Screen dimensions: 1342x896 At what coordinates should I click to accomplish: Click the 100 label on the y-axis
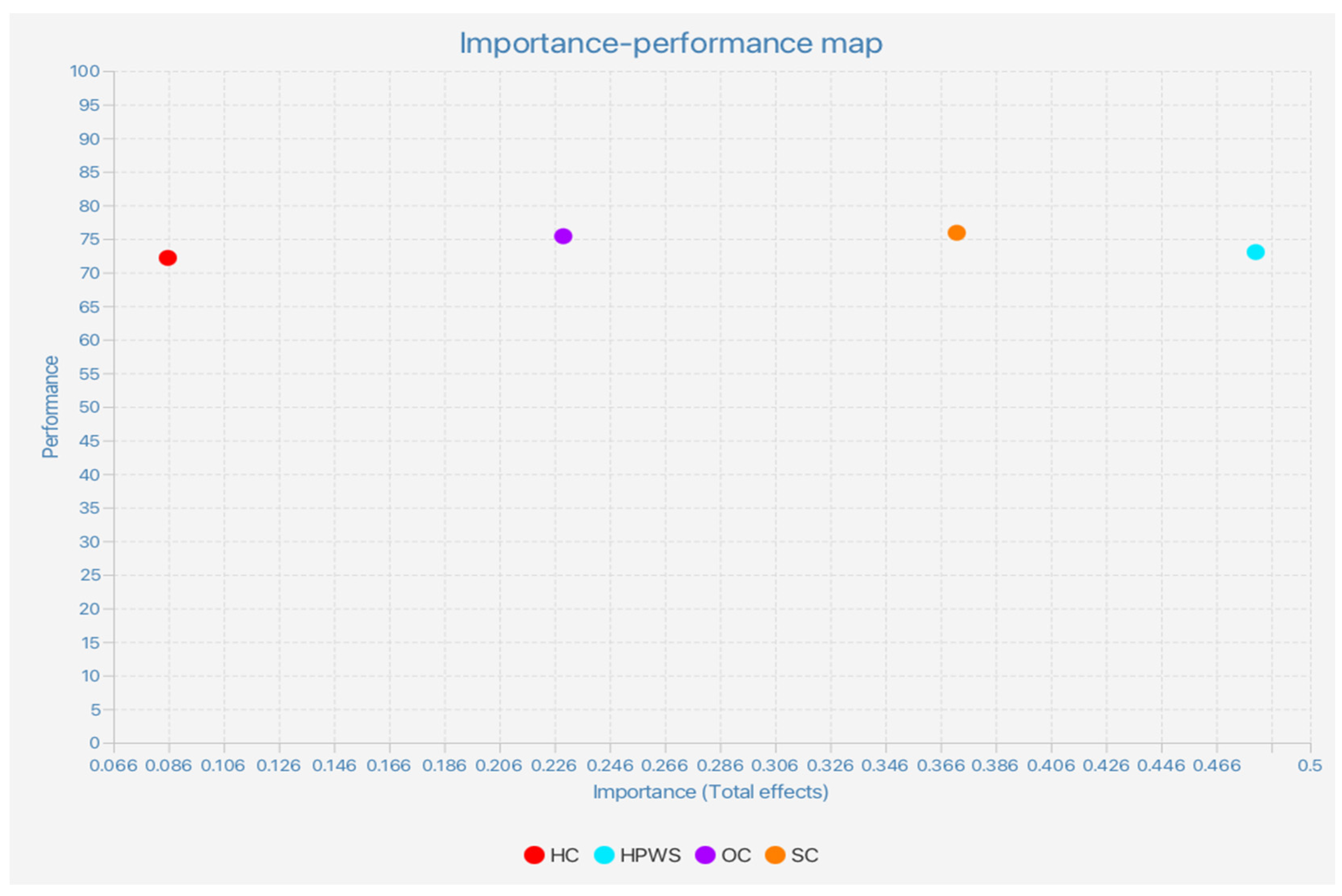tap(85, 71)
